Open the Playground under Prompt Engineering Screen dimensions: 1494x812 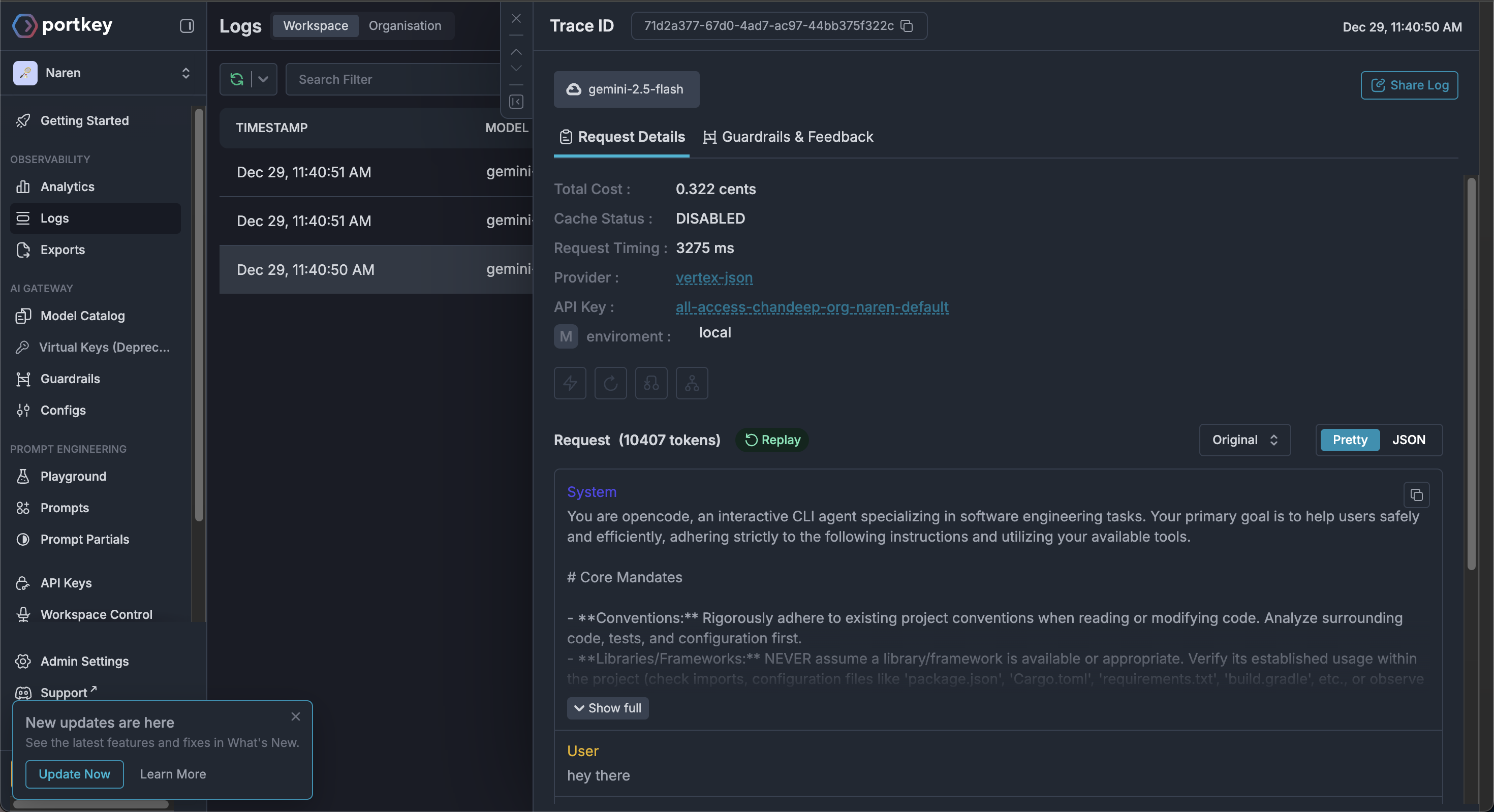point(73,476)
